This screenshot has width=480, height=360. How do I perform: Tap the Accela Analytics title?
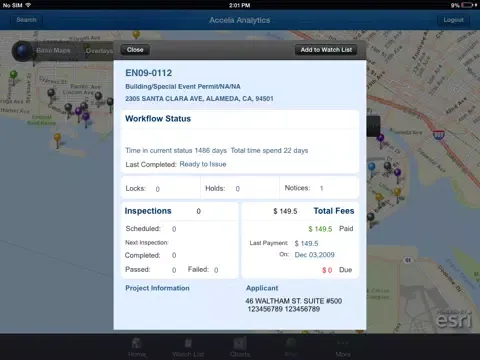(x=240, y=20)
